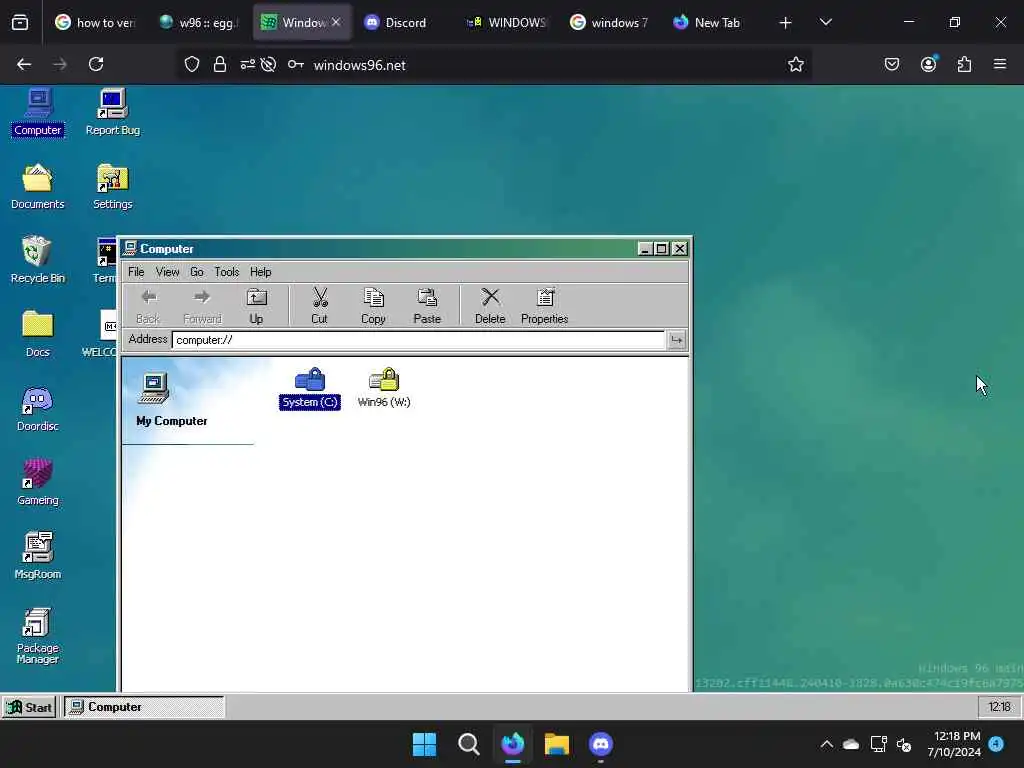The image size is (1024, 768).
Task: Click the Copy toolbar icon
Action: (x=373, y=306)
